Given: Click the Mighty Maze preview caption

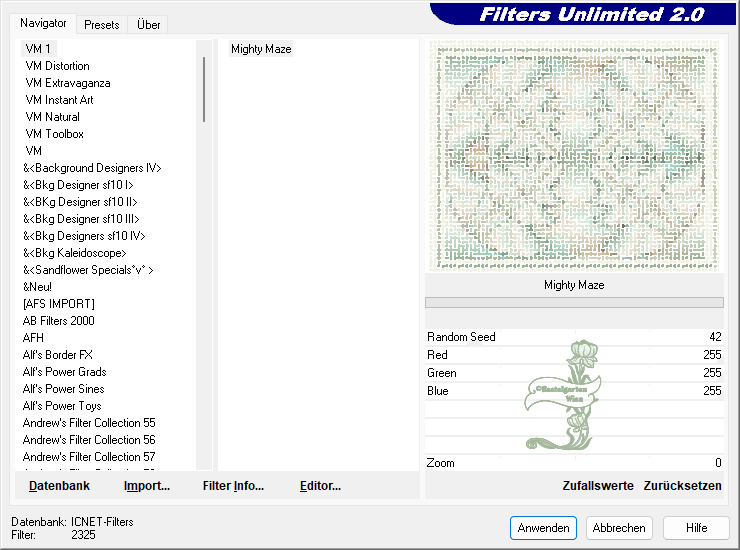Looking at the screenshot, I should point(574,285).
